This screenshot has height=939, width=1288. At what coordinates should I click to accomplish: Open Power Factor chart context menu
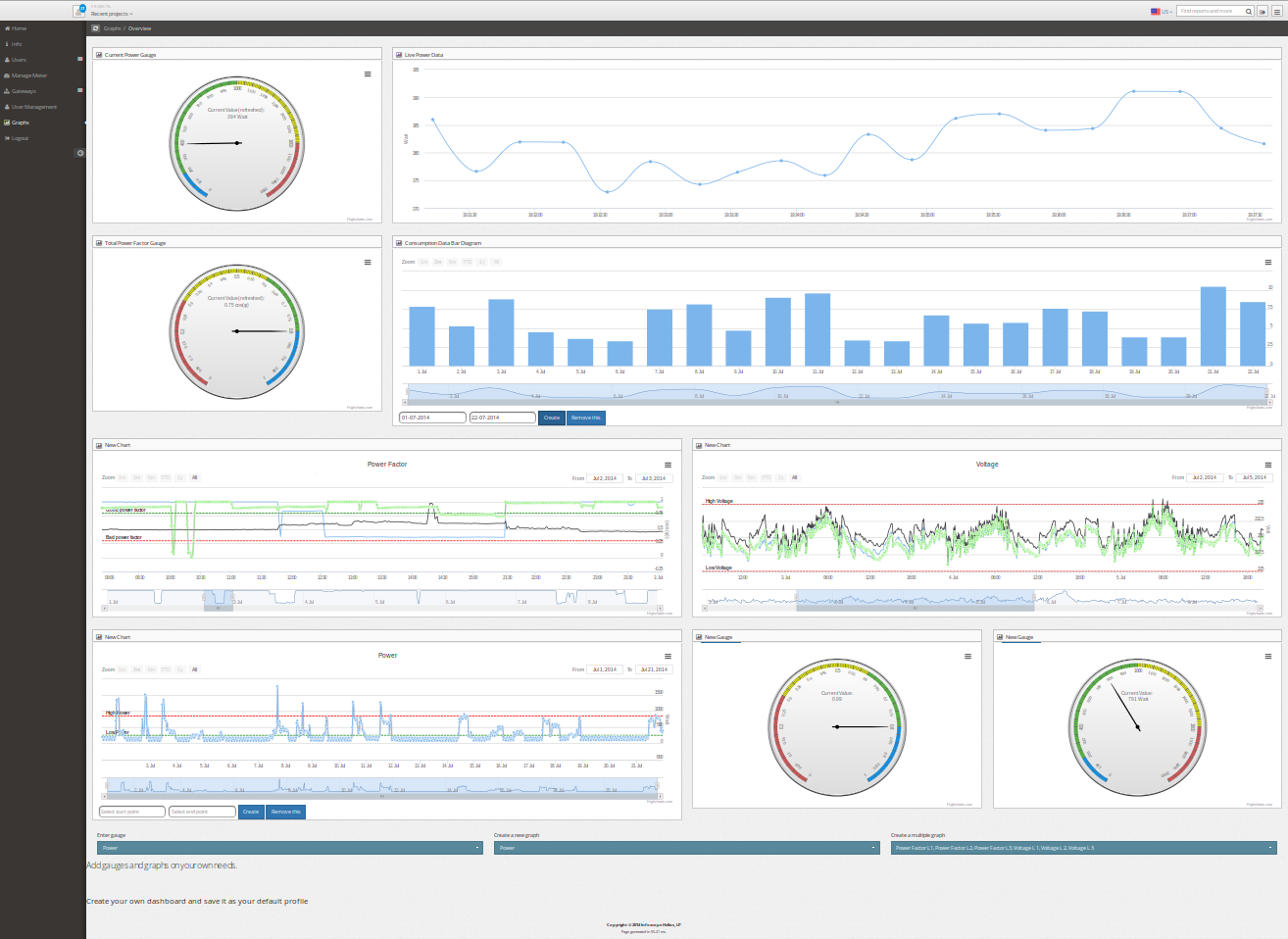tap(668, 465)
